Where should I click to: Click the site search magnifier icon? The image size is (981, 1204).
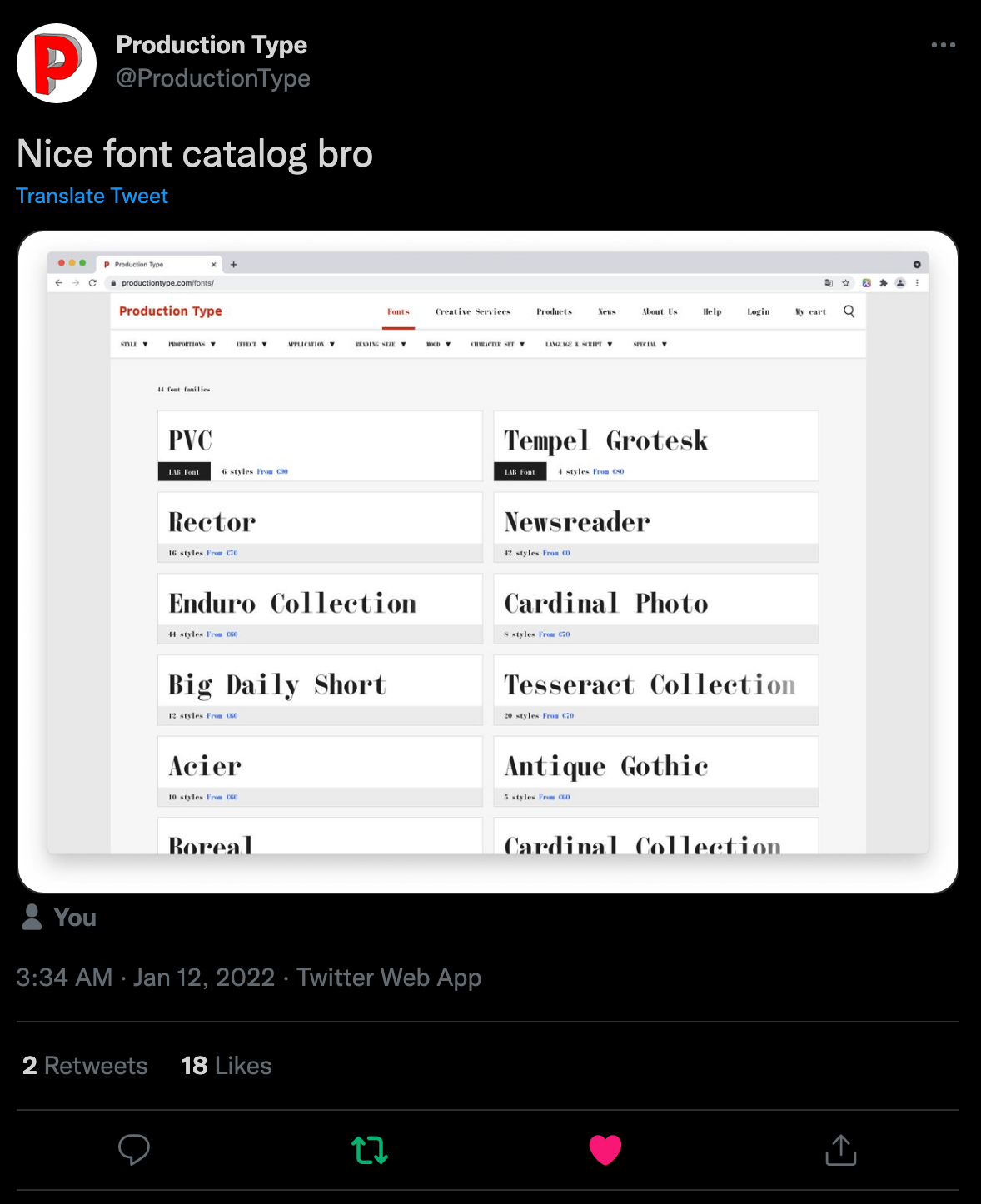tap(849, 311)
